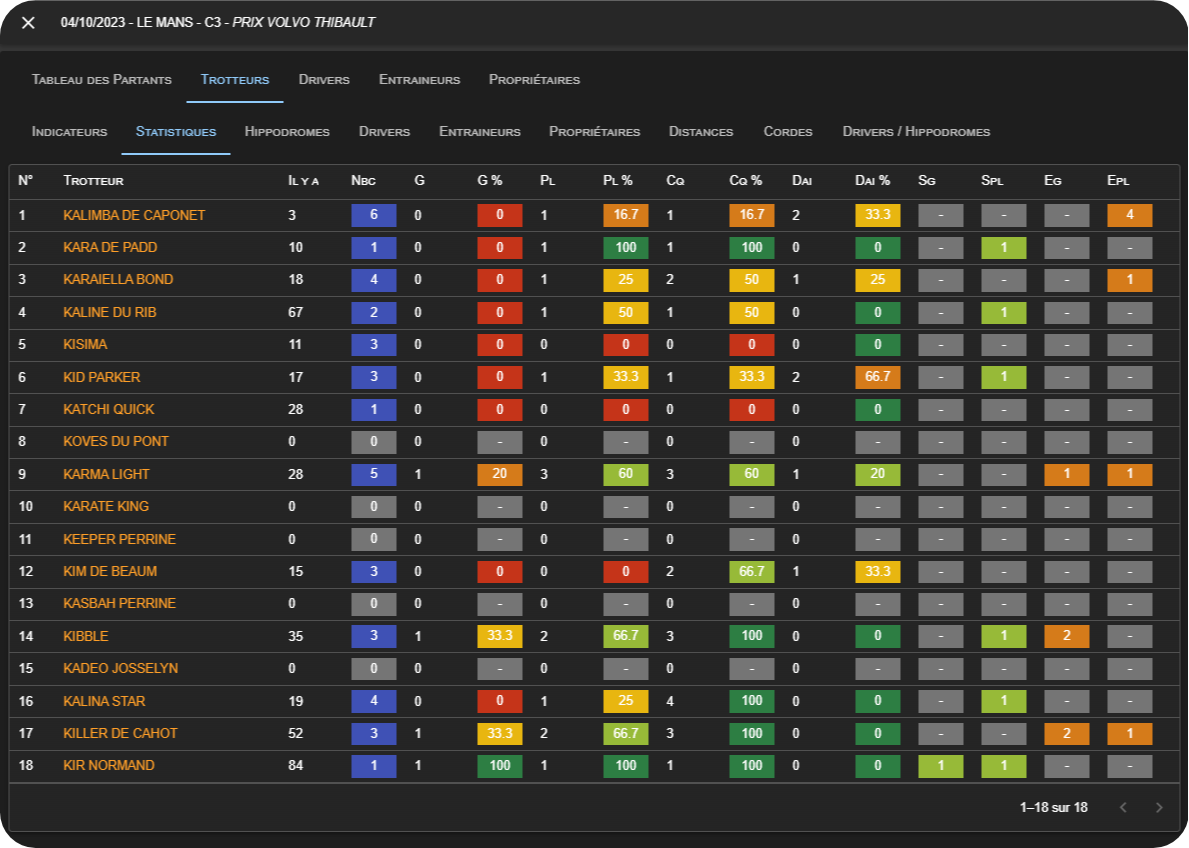Open the horse link Karma Light
Image resolution: width=1189 pixels, height=848 pixels.
coord(106,474)
